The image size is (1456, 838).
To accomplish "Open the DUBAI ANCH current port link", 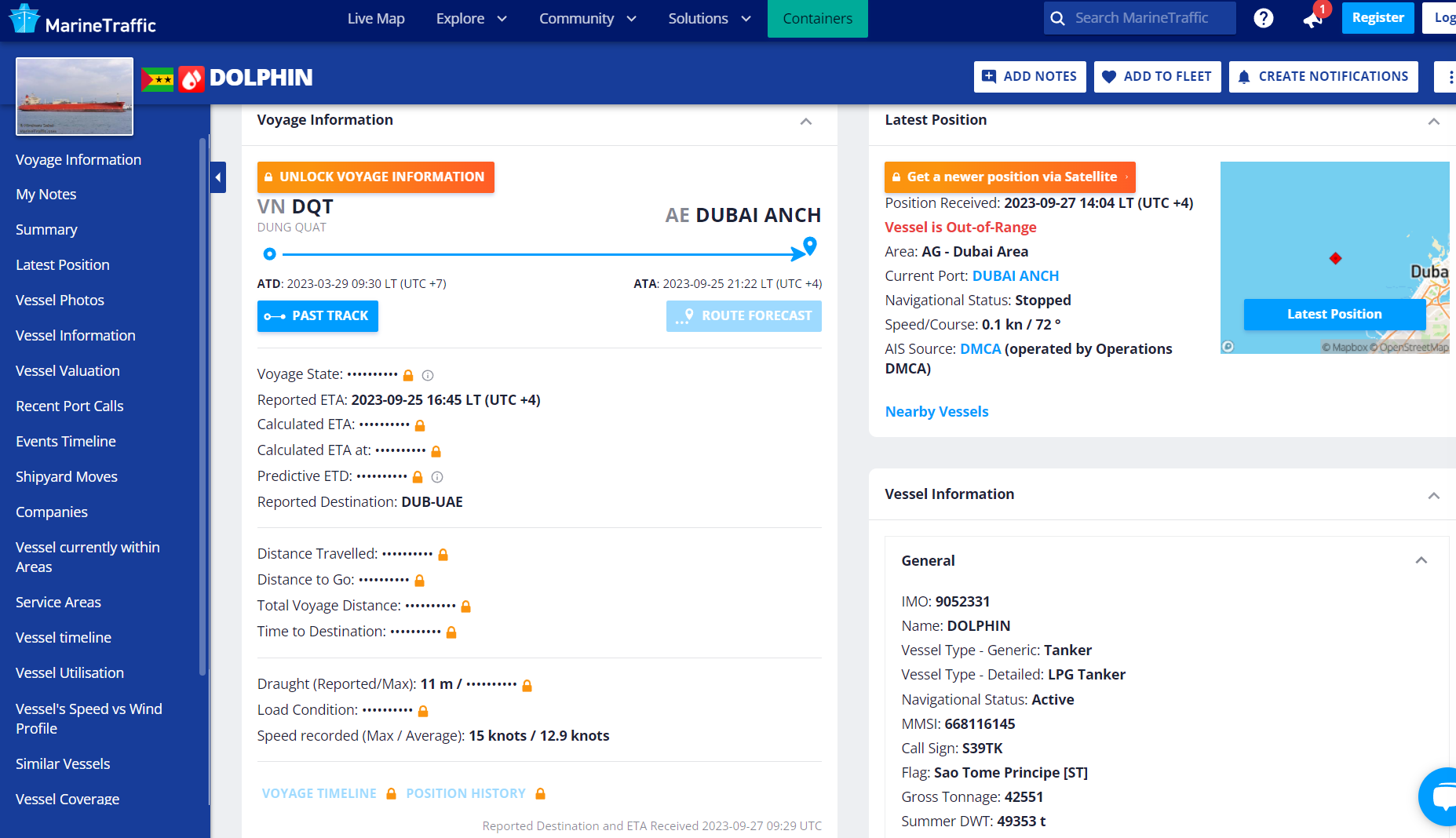I will pyautogui.click(x=1016, y=276).
